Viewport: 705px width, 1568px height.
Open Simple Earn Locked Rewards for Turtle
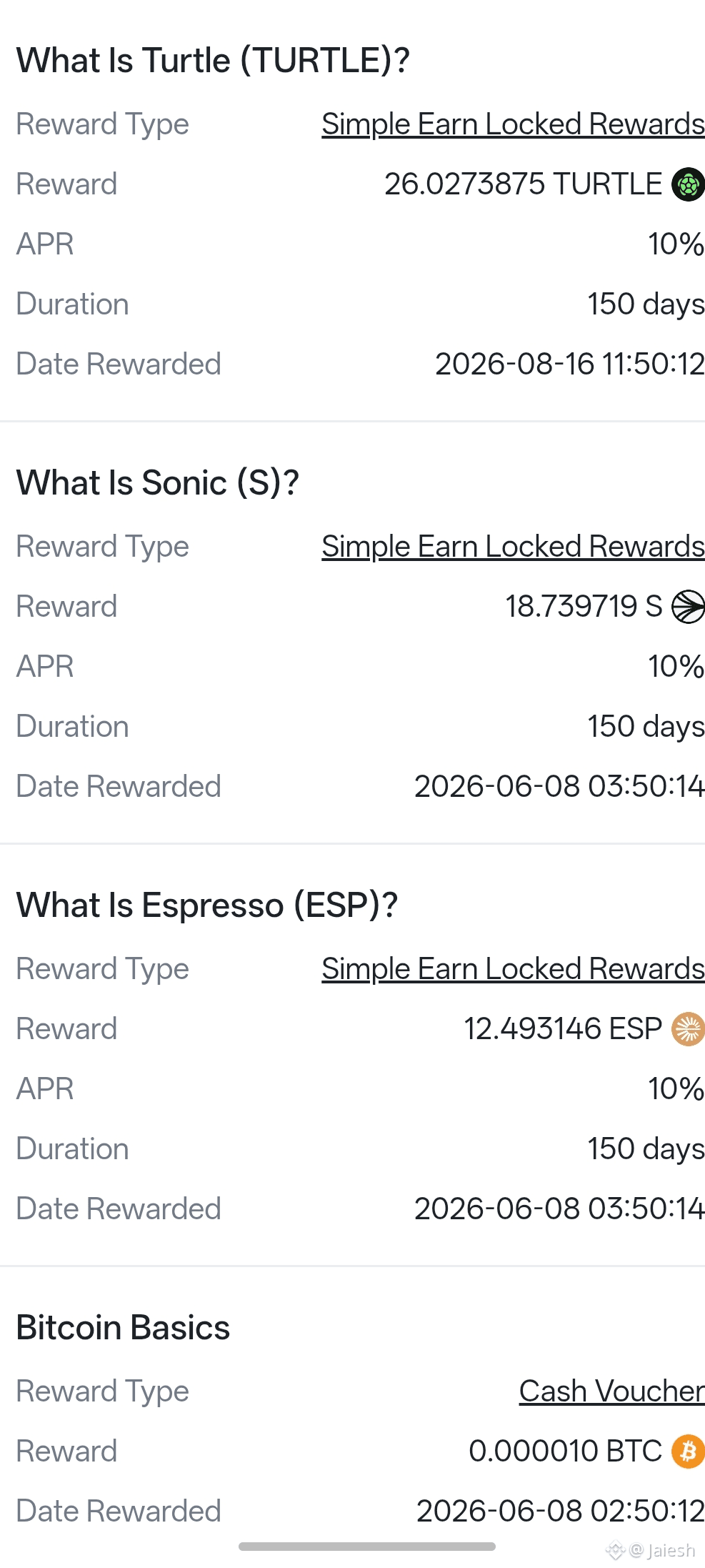pyautogui.click(x=513, y=124)
